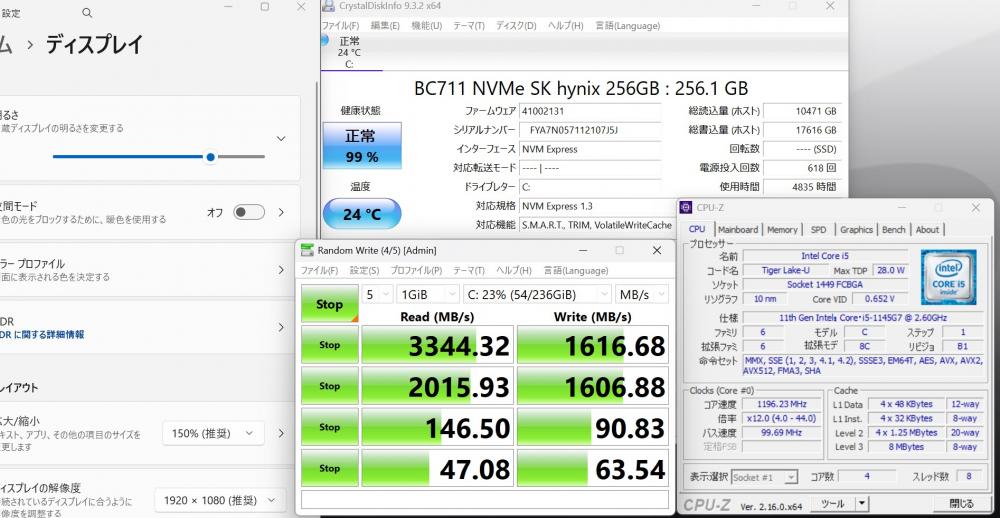Open the drive C: 23% selection dropdown

[537, 295]
